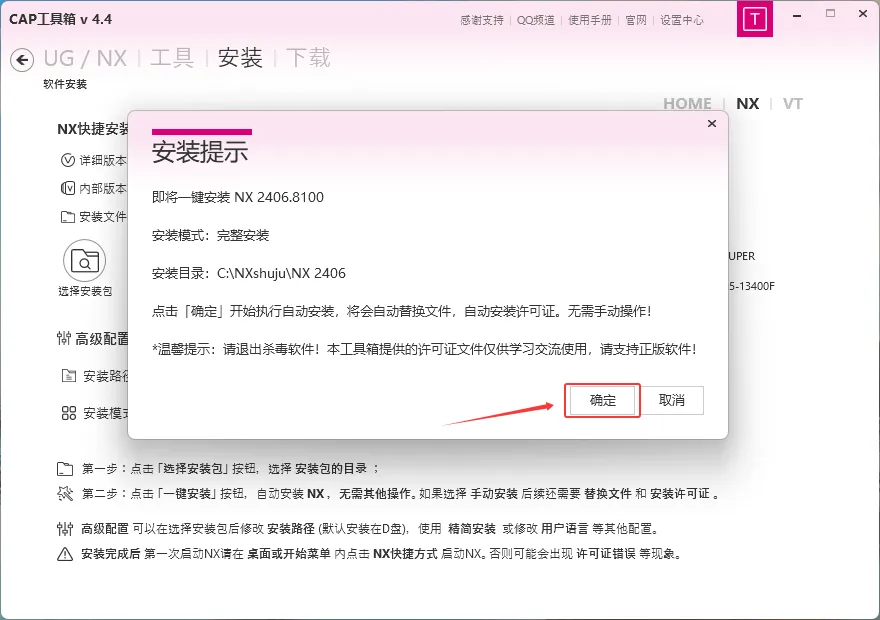880x620 pixels.
Task: Open the 感谢支持 link
Action: [x=482, y=20]
